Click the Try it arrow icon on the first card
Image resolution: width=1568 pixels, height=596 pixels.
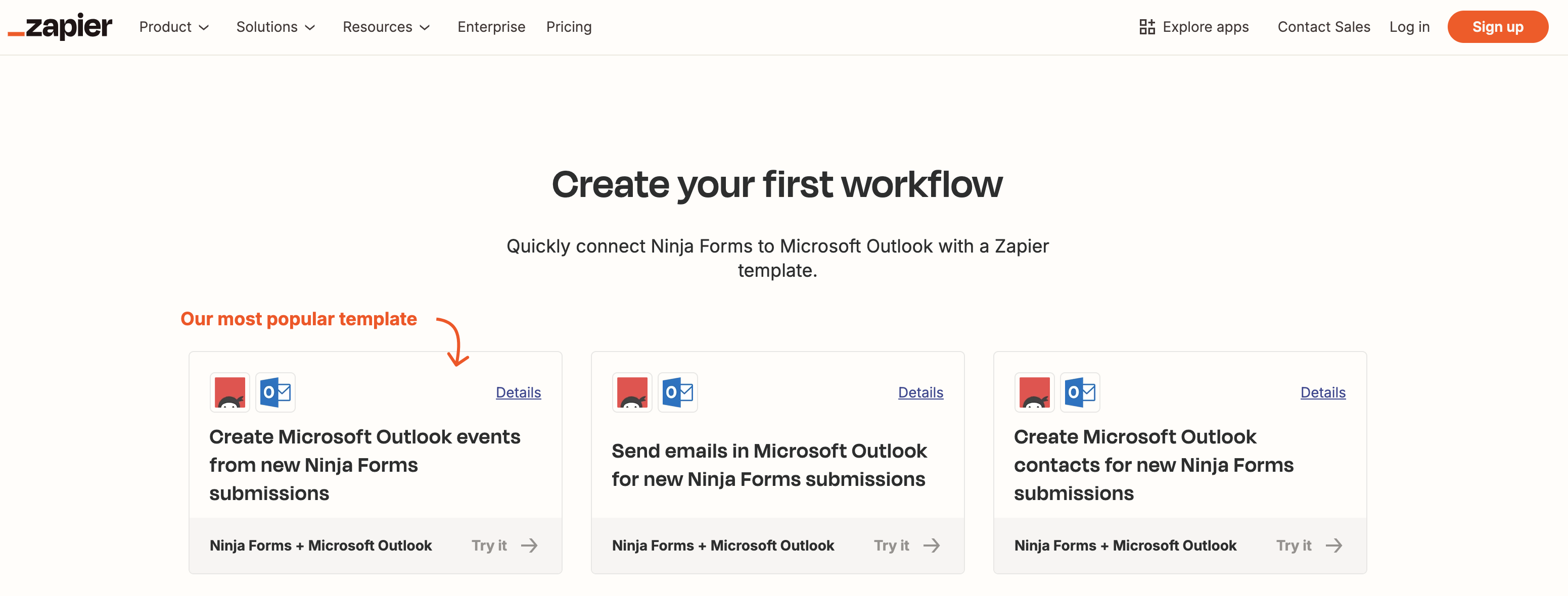tap(530, 545)
